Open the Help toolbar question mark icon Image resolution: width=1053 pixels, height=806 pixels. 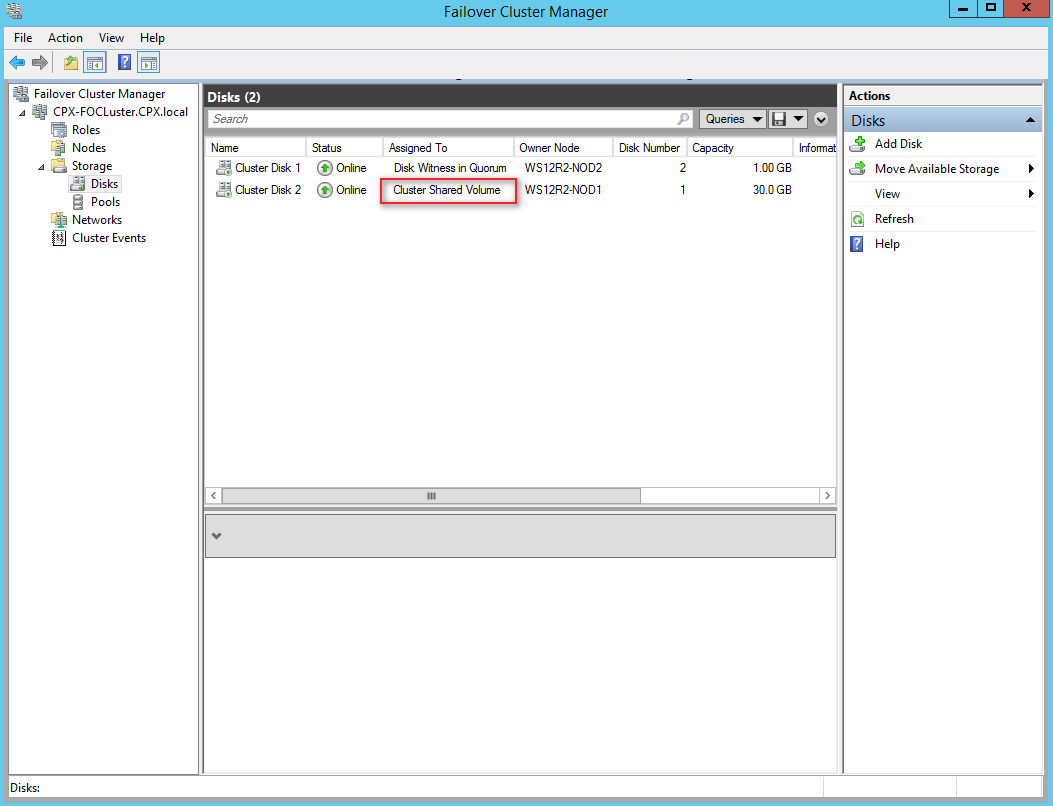tap(124, 62)
